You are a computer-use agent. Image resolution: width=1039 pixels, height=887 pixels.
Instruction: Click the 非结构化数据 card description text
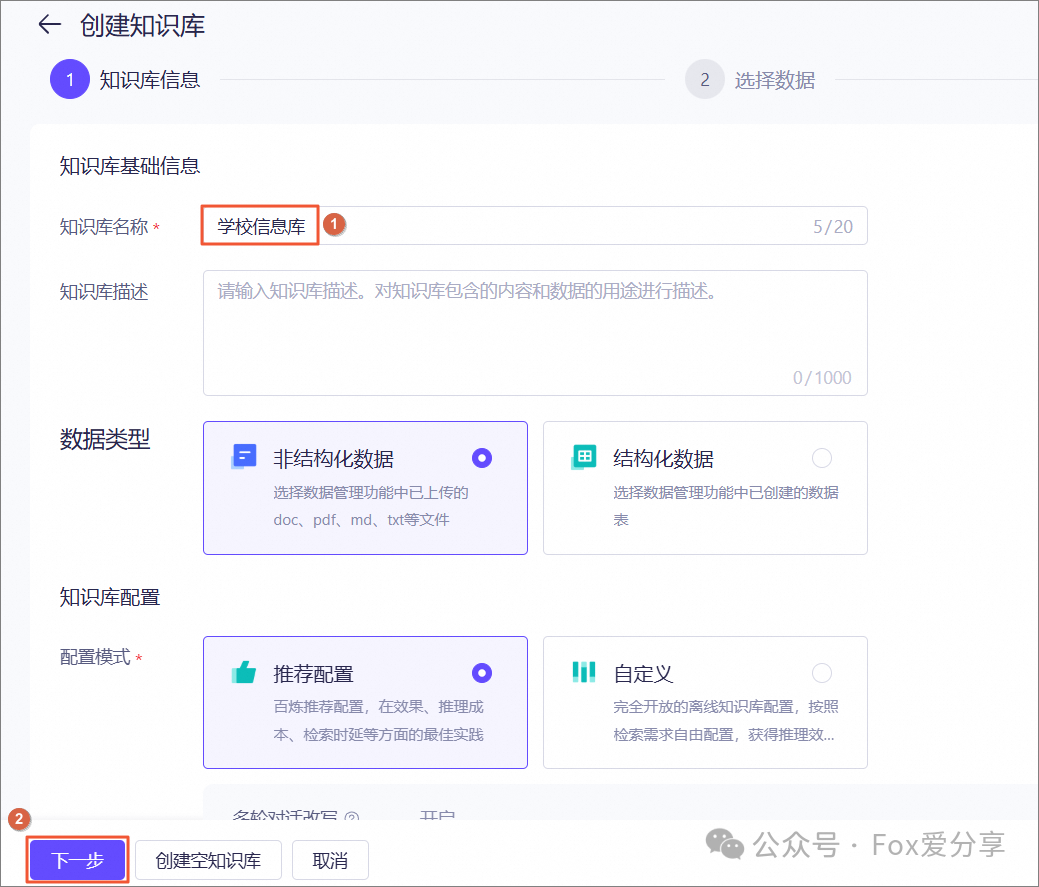tap(371, 506)
